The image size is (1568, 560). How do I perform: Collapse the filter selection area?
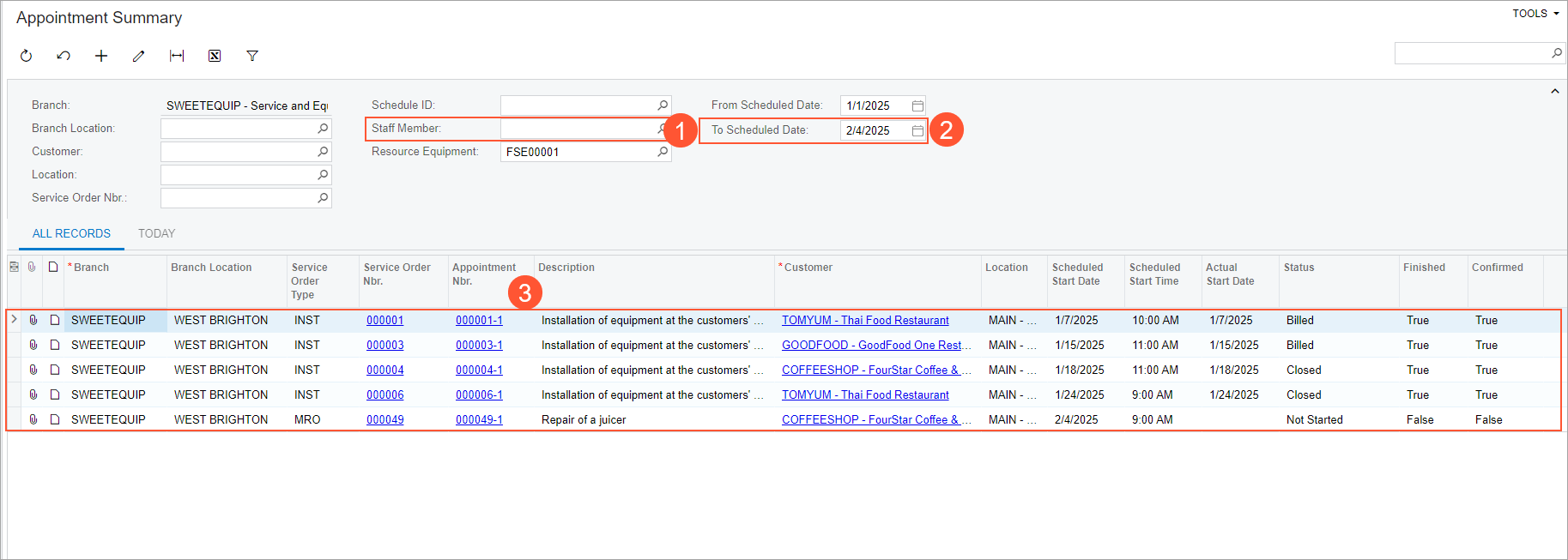click(1554, 92)
